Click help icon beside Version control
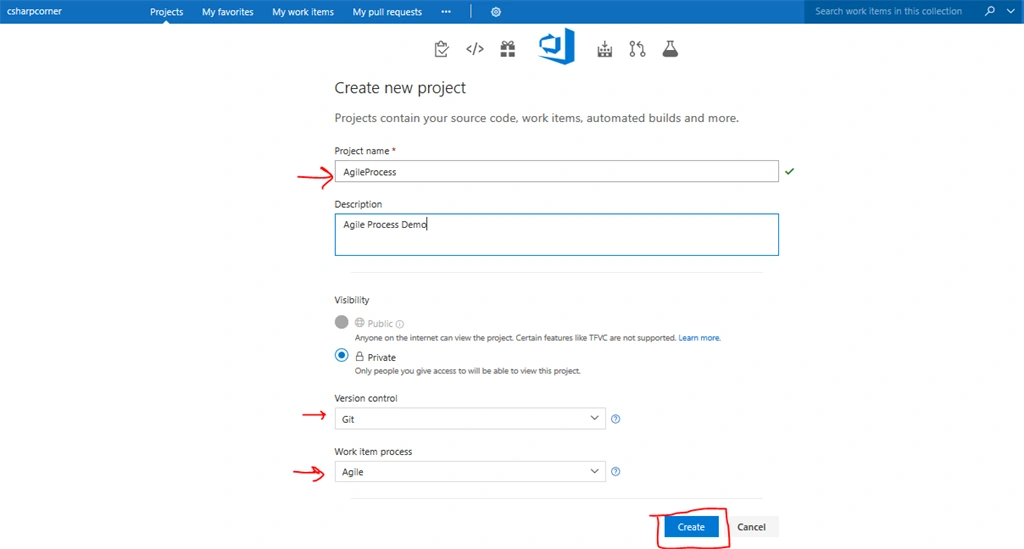 pyautogui.click(x=615, y=419)
